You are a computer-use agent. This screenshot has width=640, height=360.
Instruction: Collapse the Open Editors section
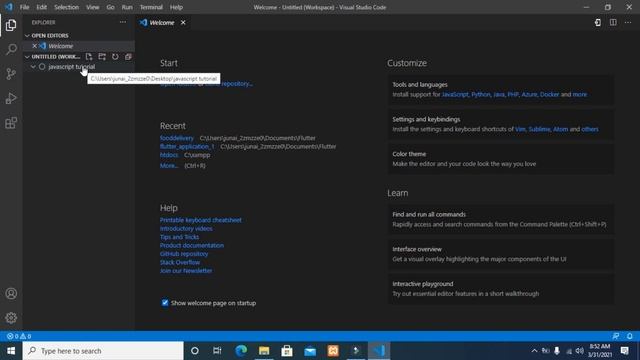point(27,36)
